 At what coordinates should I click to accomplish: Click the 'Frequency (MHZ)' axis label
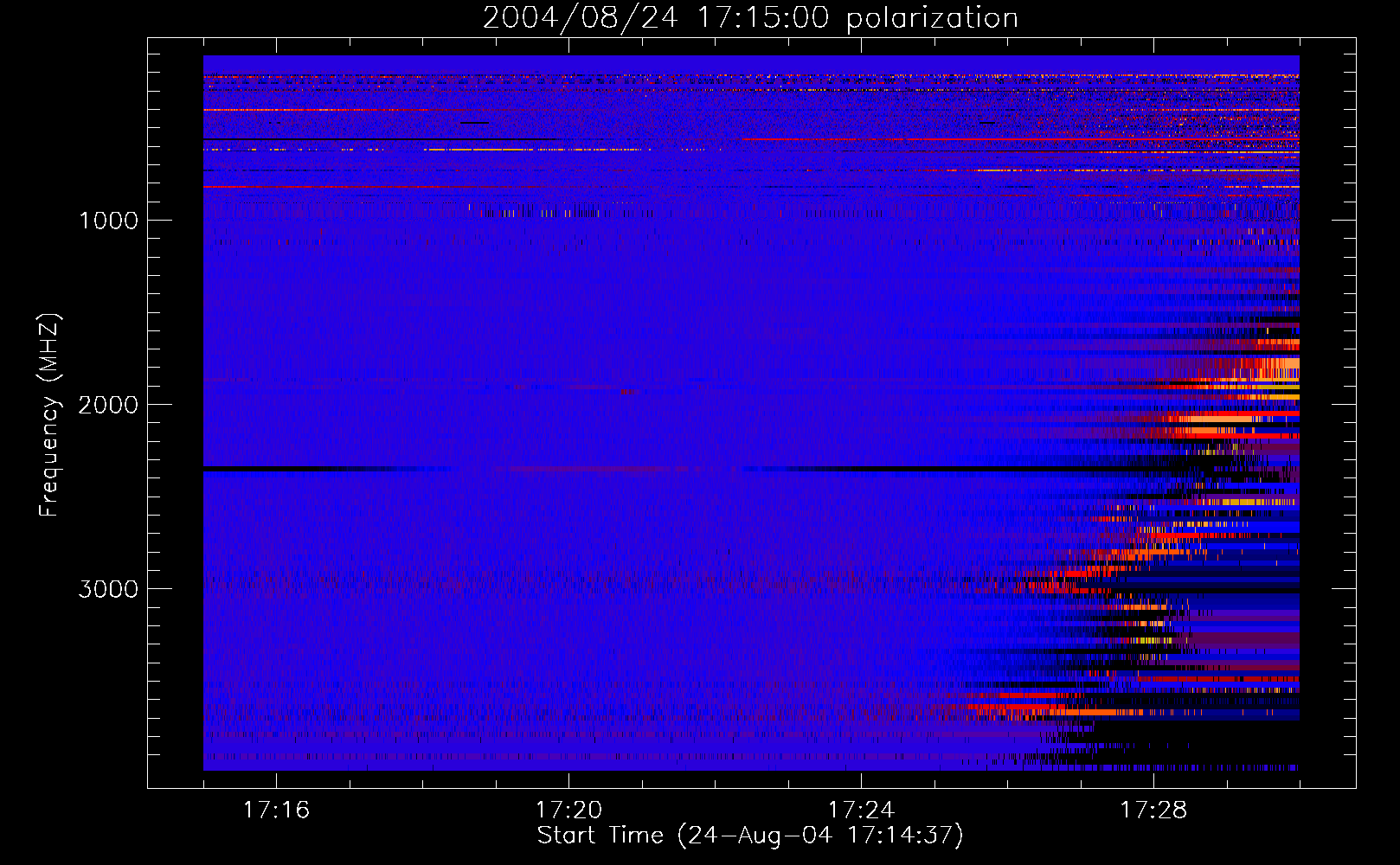[48, 415]
